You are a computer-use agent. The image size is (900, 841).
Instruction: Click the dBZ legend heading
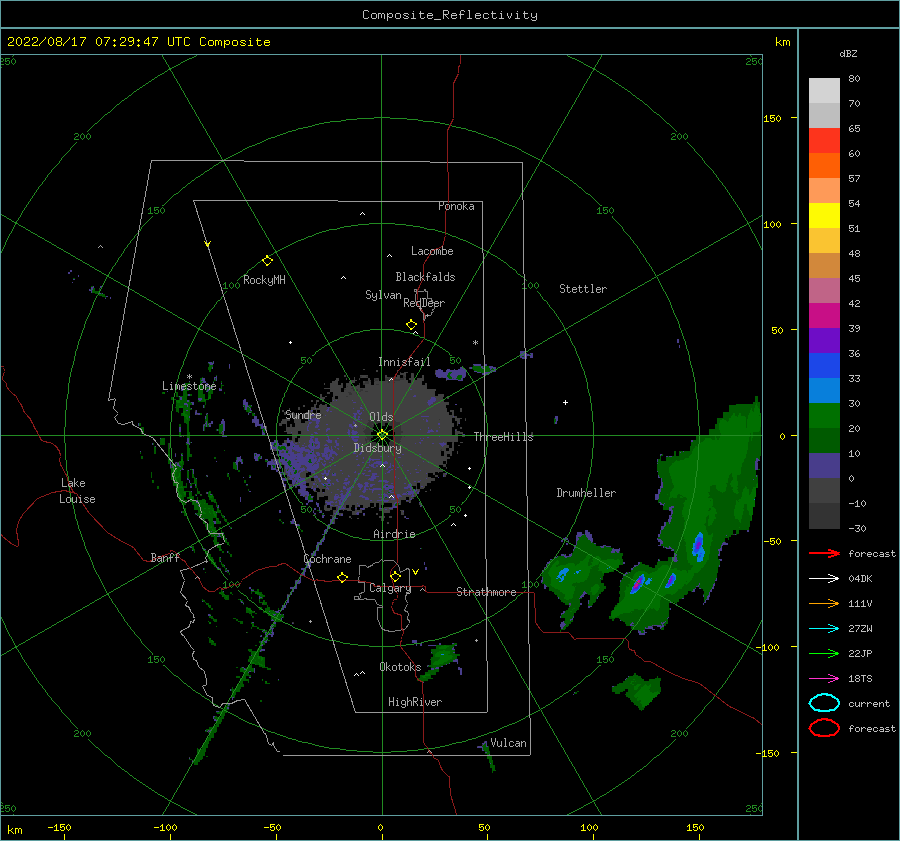(x=848, y=53)
